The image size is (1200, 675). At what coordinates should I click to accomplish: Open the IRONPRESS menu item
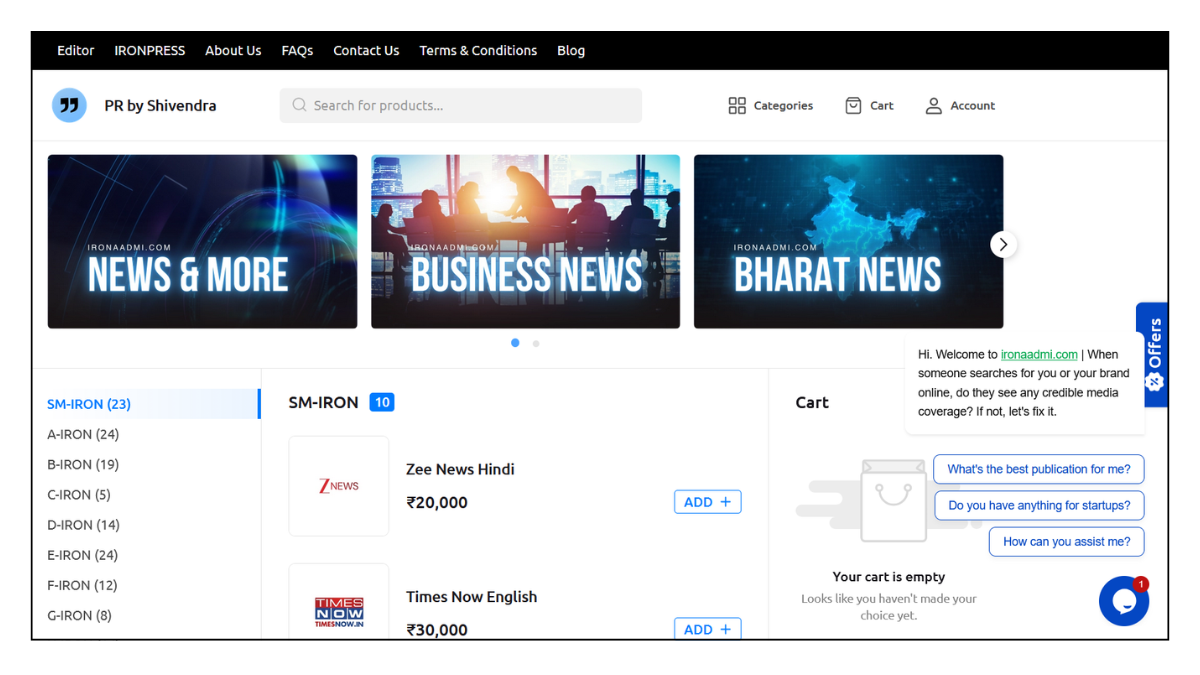[150, 50]
